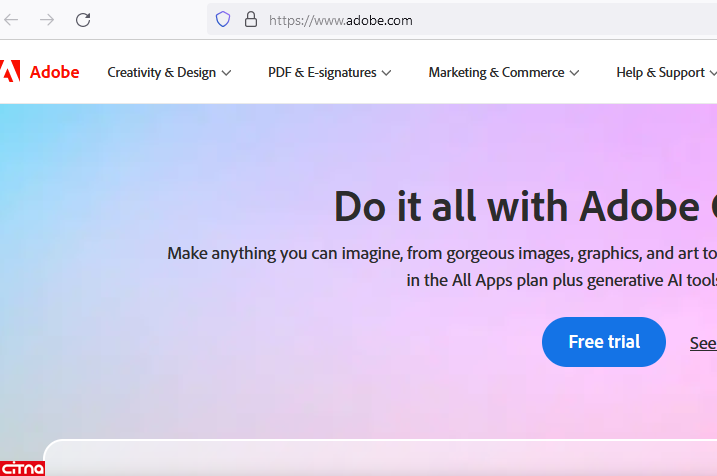Open the Help & Support menu
This screenshot has height=476, width=717.
tap(661, 72)
